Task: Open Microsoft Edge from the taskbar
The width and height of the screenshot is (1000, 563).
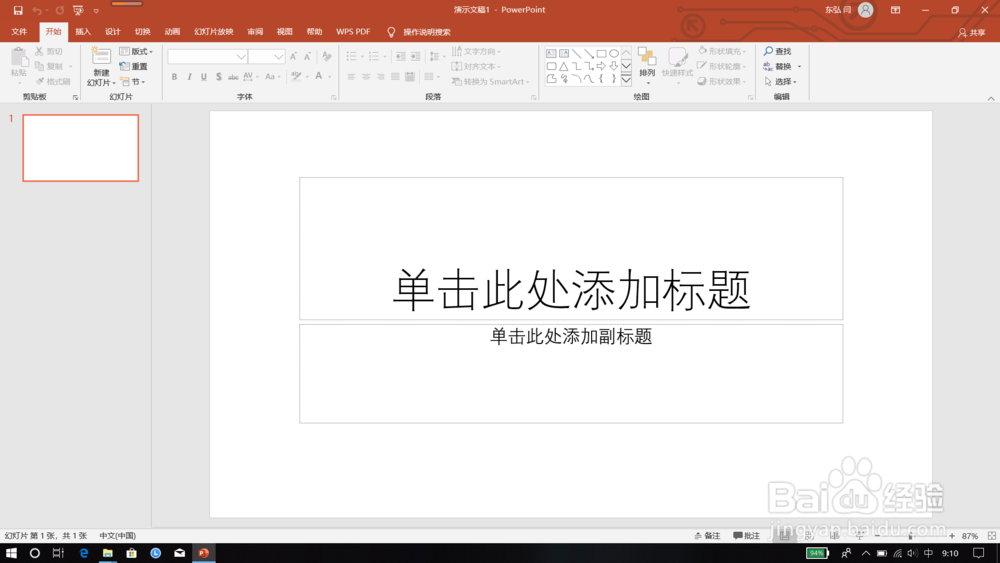Action: (84, 553)
